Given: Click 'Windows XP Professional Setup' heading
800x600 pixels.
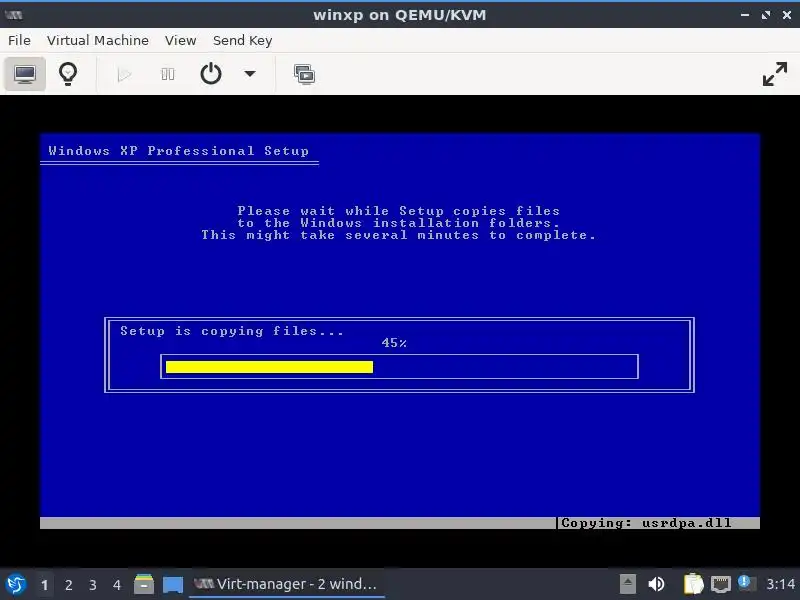Looking at the screenshot, I should [179, 151].
